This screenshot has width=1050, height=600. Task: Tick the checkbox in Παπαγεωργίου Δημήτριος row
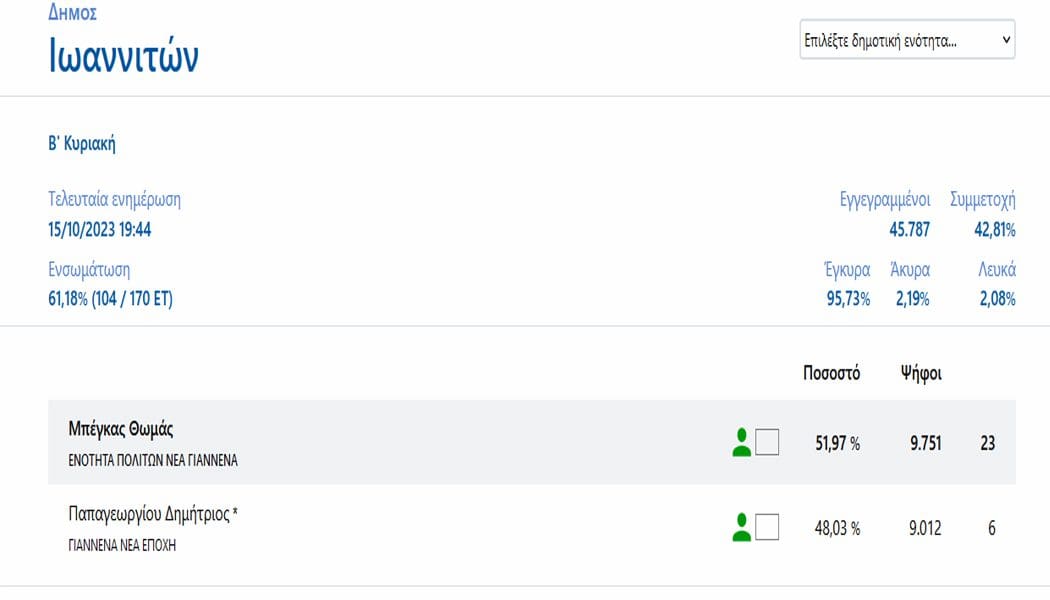point(767,527)
